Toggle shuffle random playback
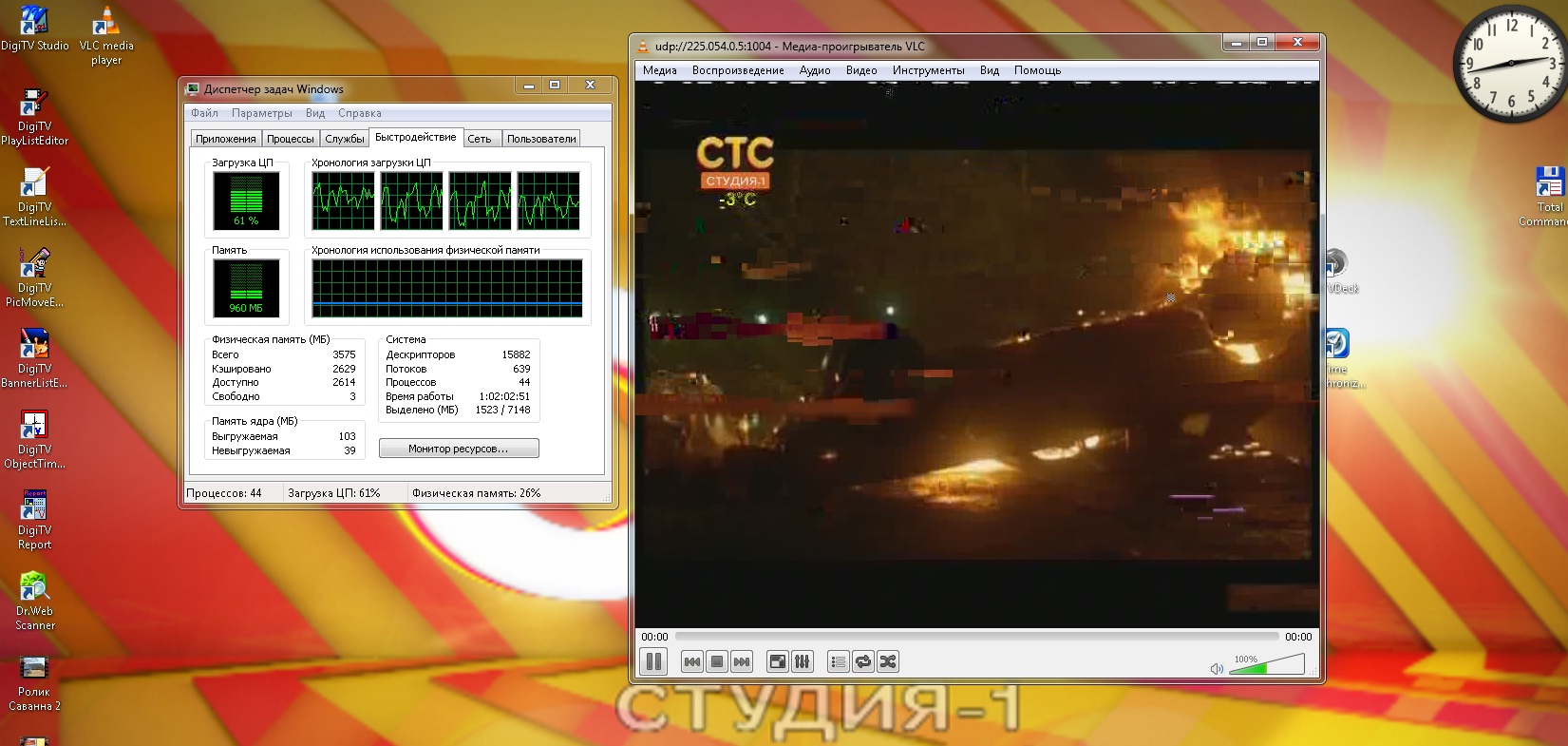1568x746 pixels. pyautogui.click(x=887, y=661)
